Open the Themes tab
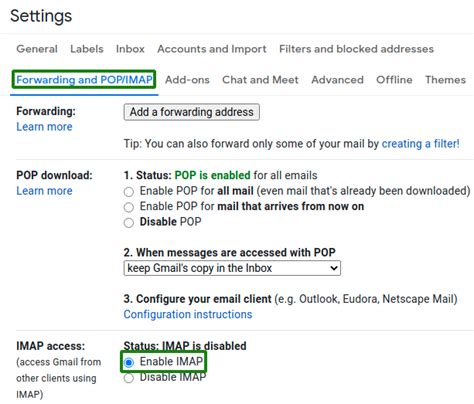Image resolution: width=474 pixels, height=404 pixels. (x=445, y=80)
